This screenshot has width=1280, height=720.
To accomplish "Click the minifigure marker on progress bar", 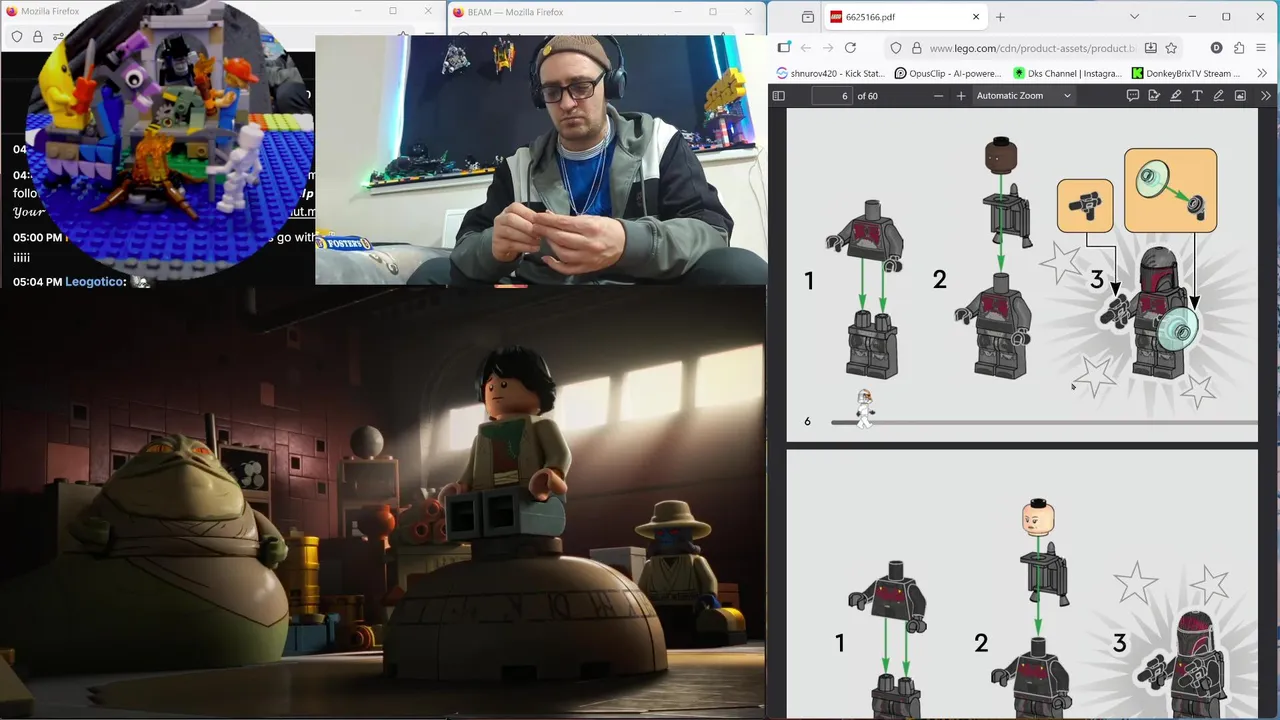I will tap(865, 410).
